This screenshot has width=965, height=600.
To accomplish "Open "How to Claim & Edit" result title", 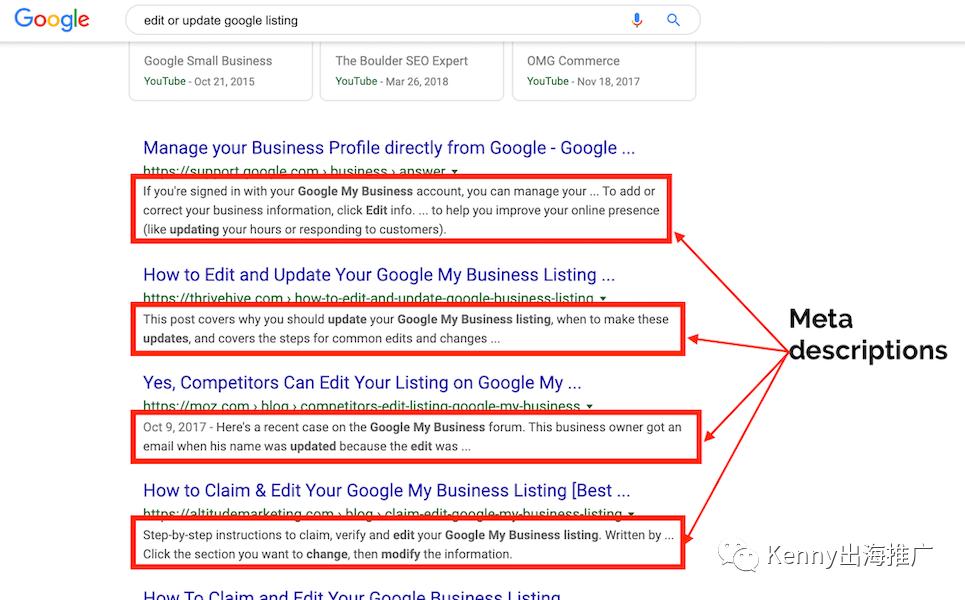I will (x=386, y=490).
